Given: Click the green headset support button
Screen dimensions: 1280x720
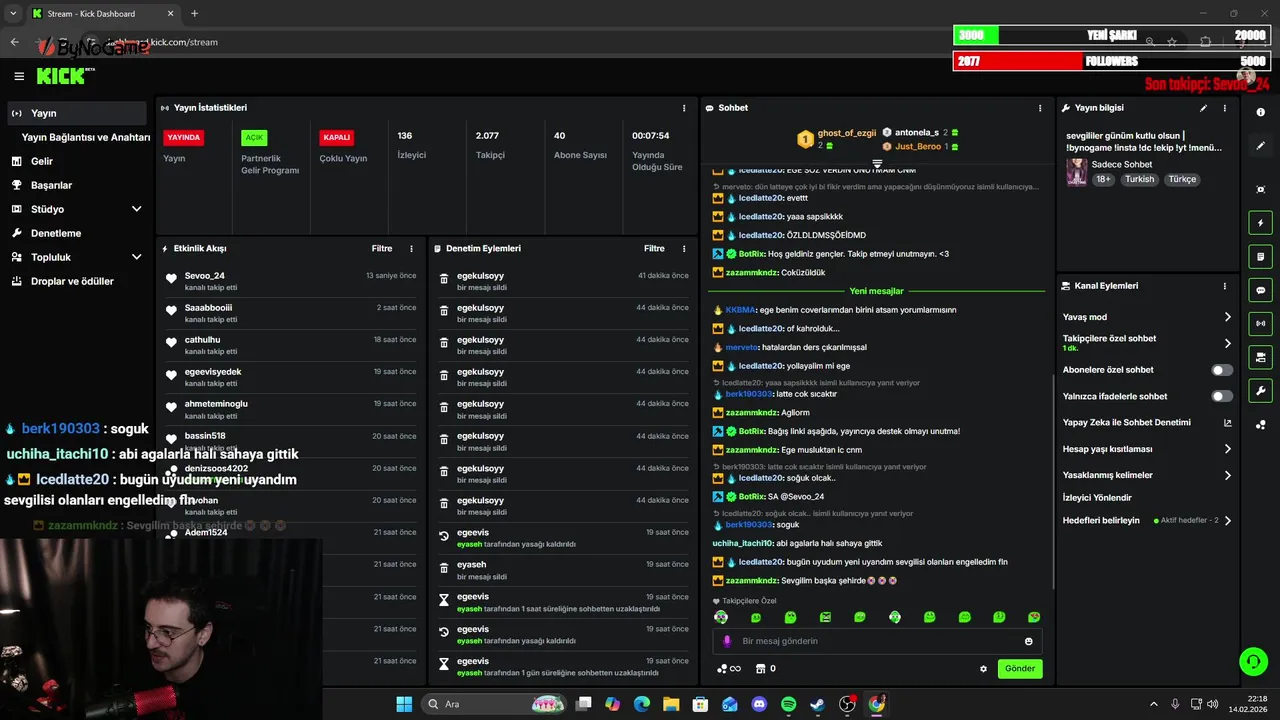Looking at the screenshot, I should (1253, 661).
